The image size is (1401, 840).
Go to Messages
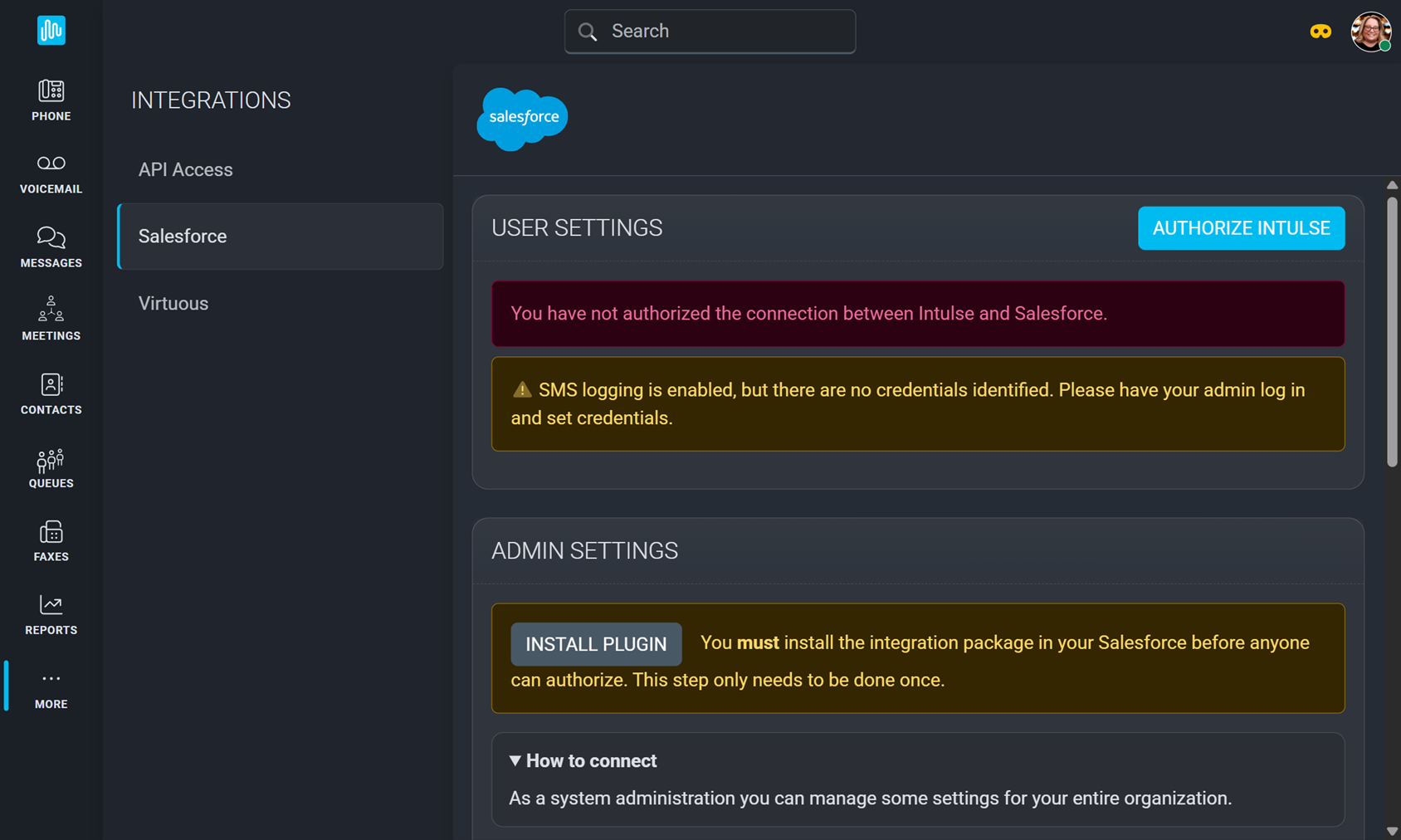pyautogui.click(x=51, y=247)
